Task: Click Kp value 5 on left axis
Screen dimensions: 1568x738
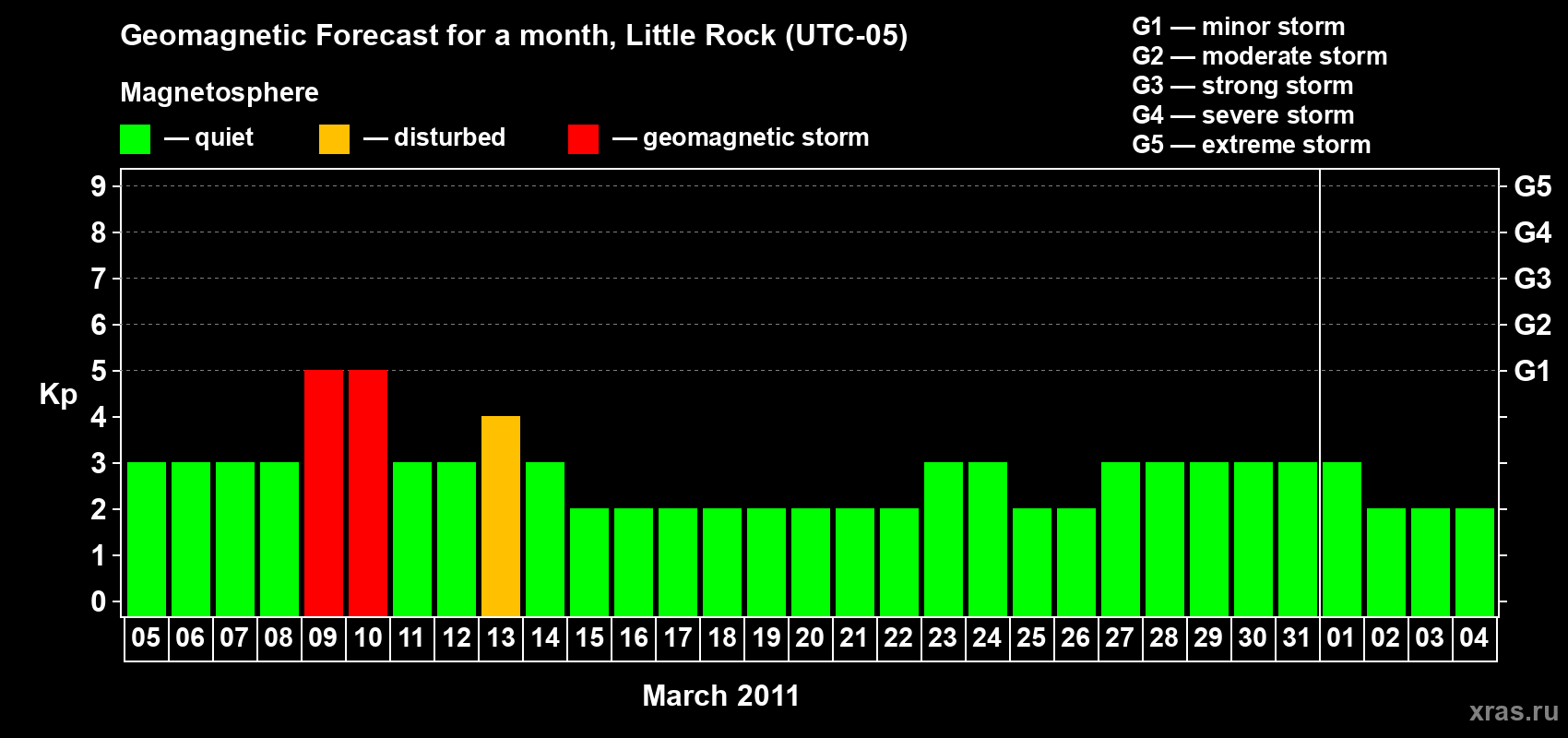Action: click(x=99, y=371)
